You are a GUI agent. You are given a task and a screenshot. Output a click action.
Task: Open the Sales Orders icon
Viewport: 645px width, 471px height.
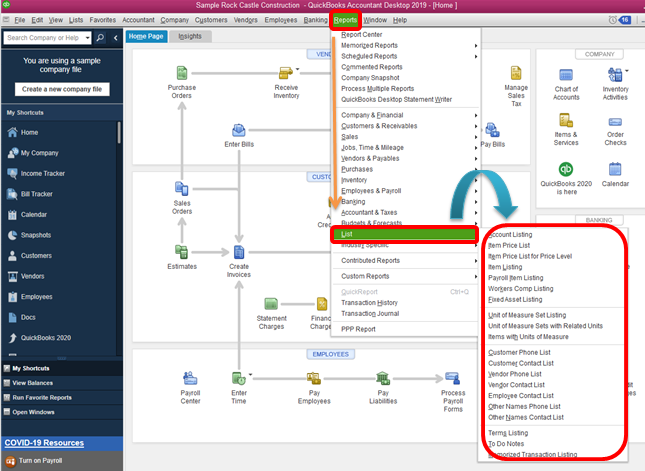(182, 189)
